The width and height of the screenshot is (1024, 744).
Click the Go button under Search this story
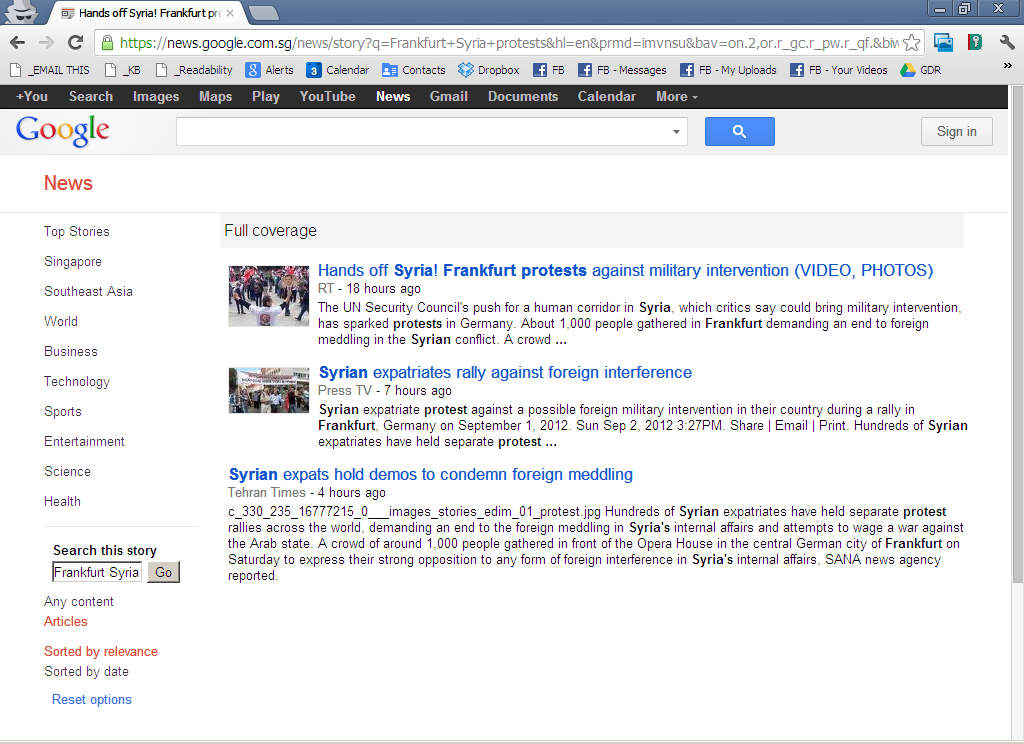point(163,572)
